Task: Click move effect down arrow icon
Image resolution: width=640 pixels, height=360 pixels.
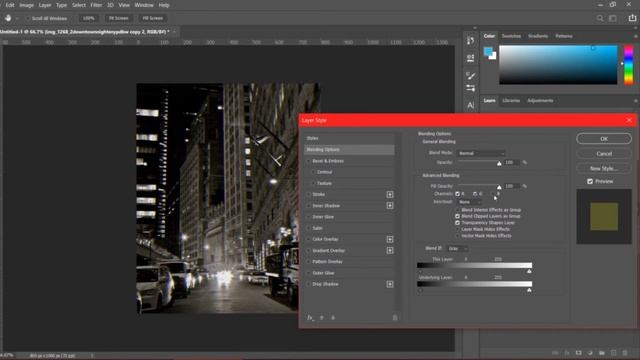Action: 333,318
